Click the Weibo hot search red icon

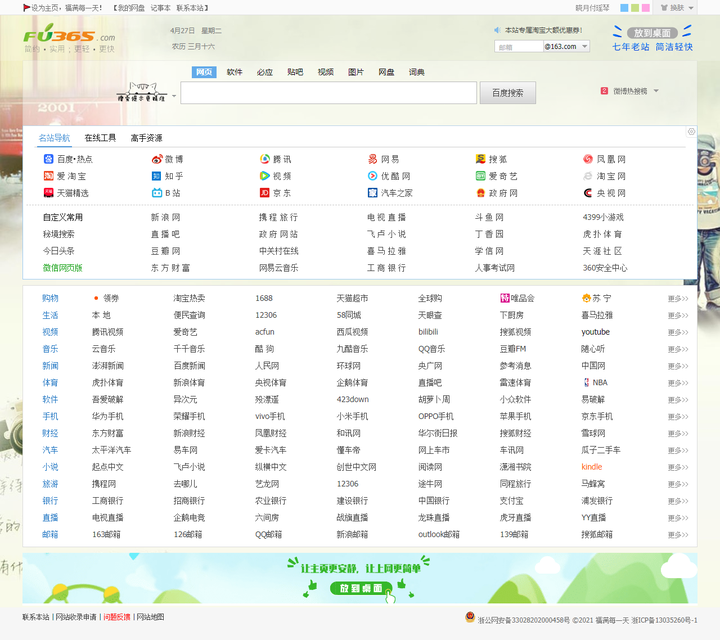pyautogui.click(x=604, y=91)
